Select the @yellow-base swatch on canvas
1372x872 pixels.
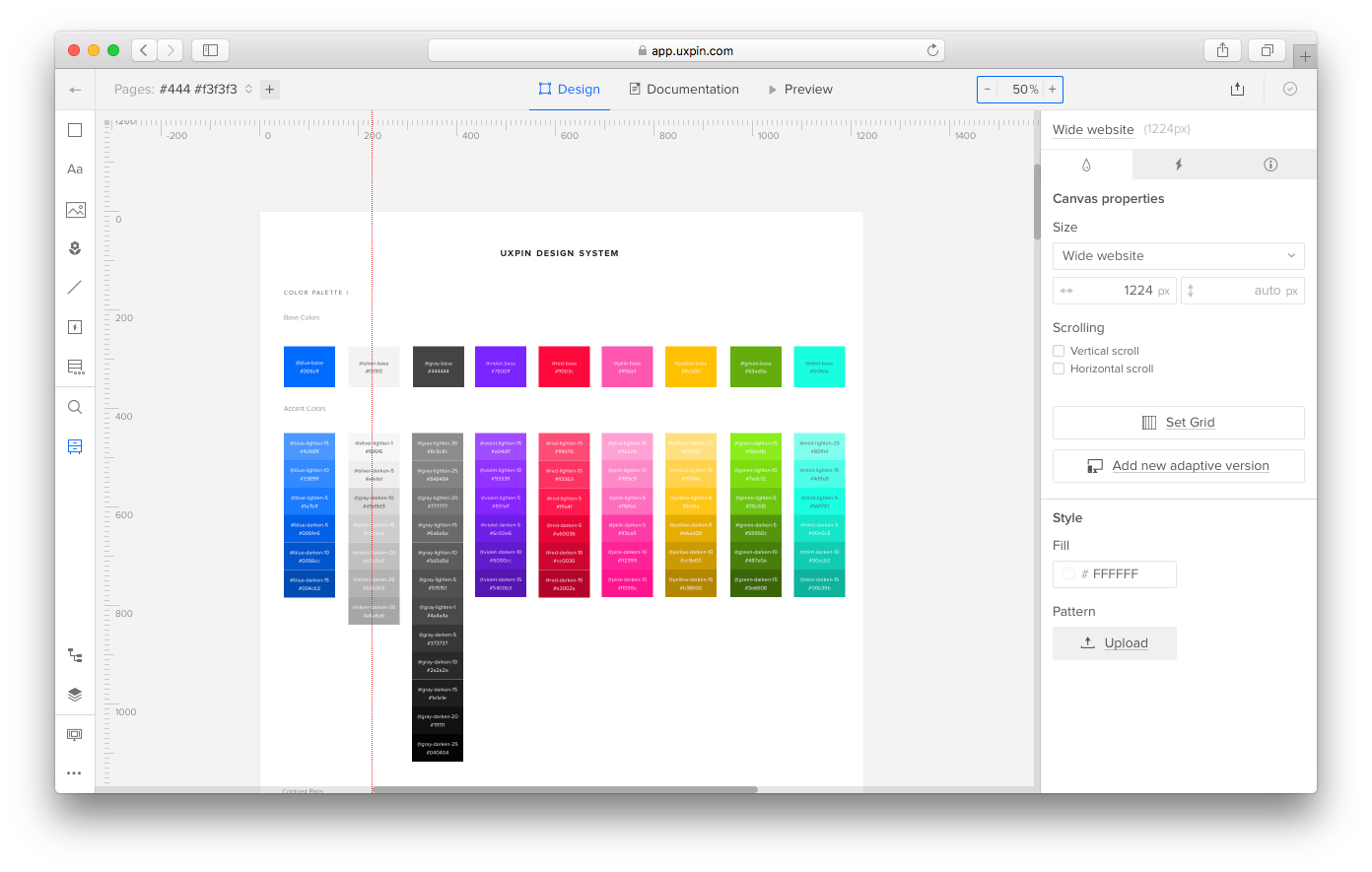click(x=691, y=367)
